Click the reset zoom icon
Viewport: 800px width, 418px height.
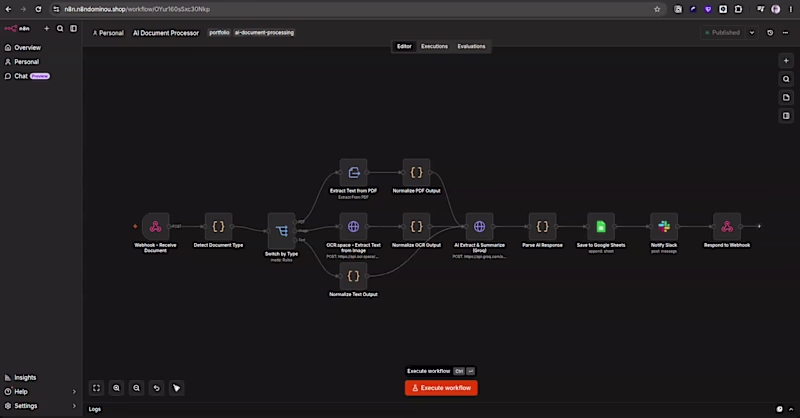(x=157, y=388)
